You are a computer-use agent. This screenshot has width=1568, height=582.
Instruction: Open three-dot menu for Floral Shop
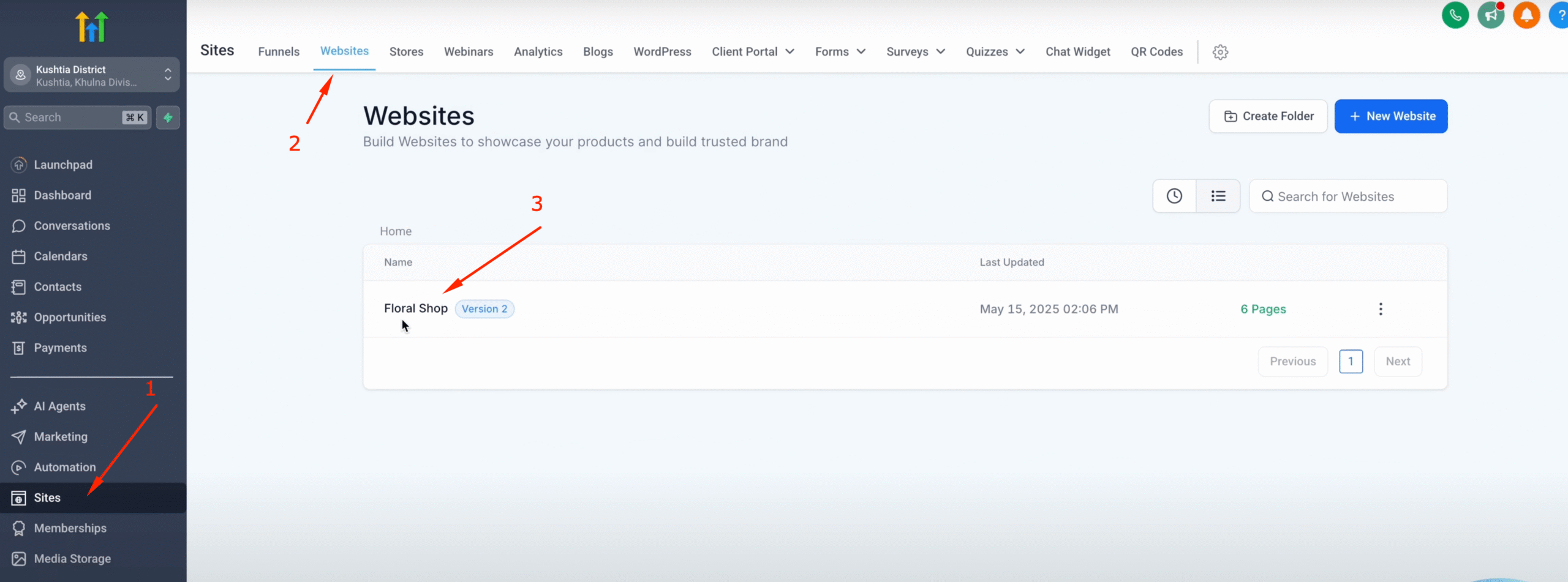[x=1381, y=309]
